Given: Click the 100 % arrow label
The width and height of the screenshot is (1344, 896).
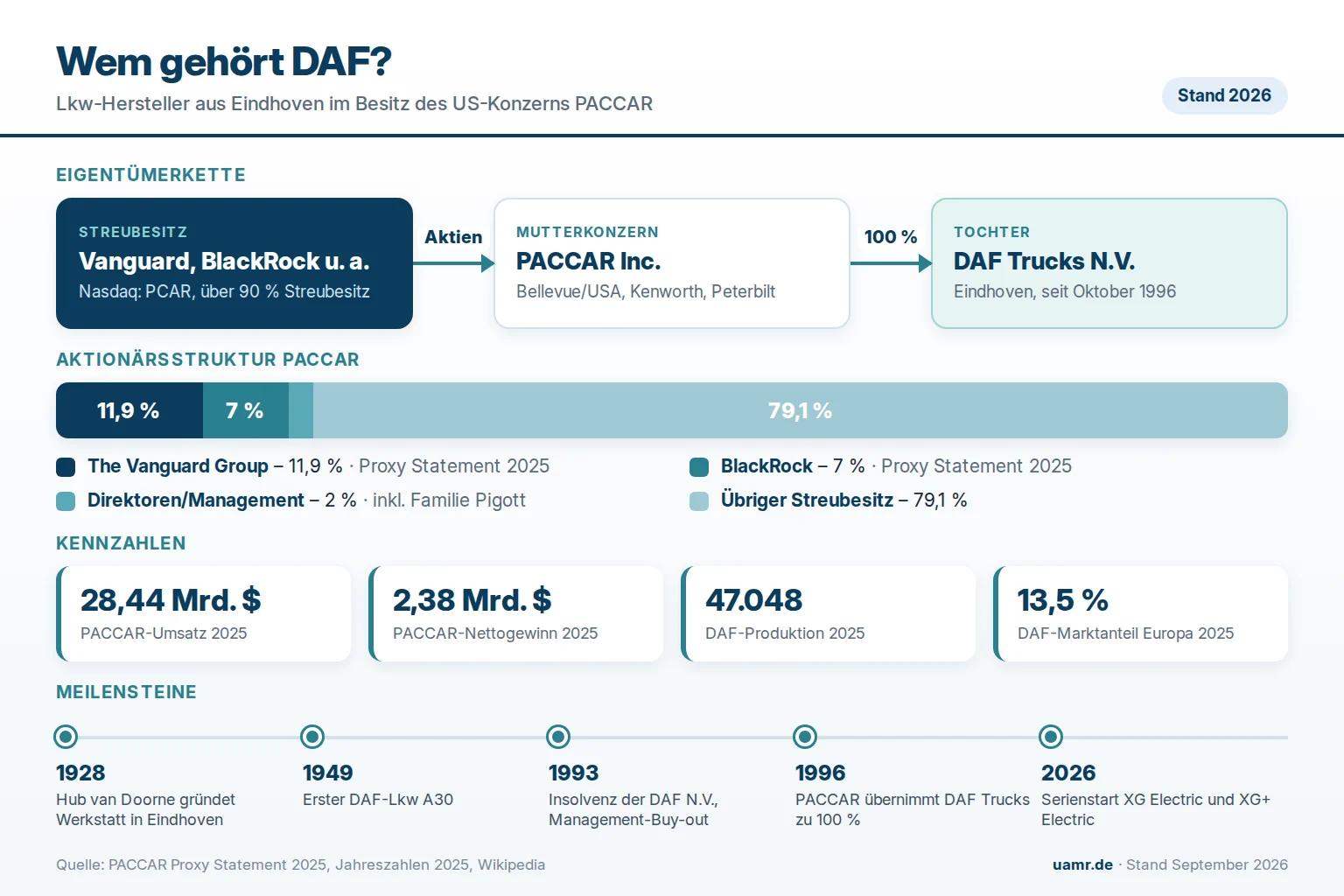Looking at the screenshot, I should coord(891,237).
